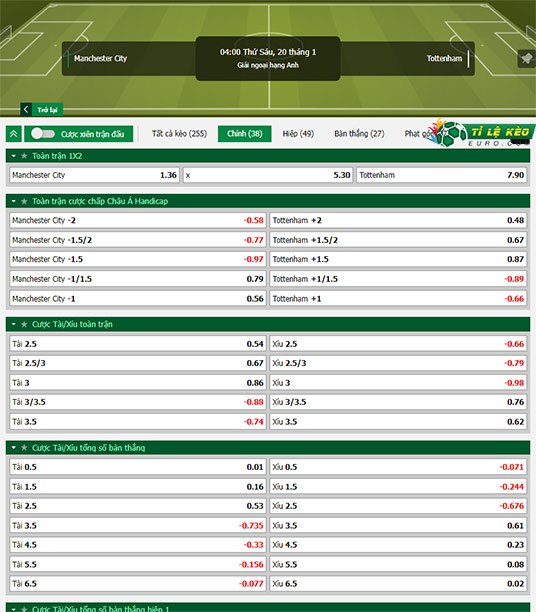
Task: Collapse the Toàn trận 1X2 section
Action: pyautogui.click(x=14, y=156)
